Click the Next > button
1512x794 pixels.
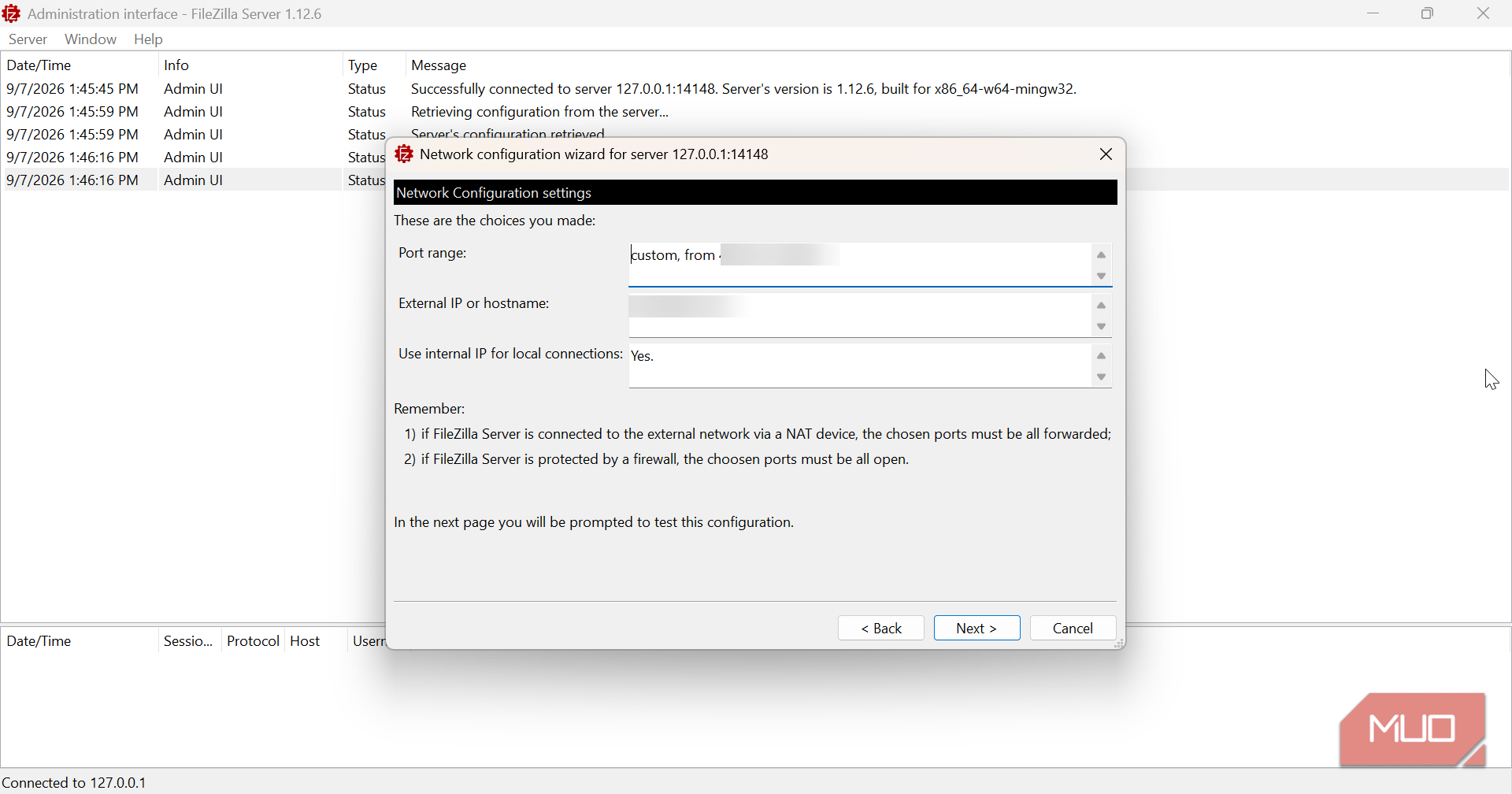pyautogui.click(x=976, y=628)
